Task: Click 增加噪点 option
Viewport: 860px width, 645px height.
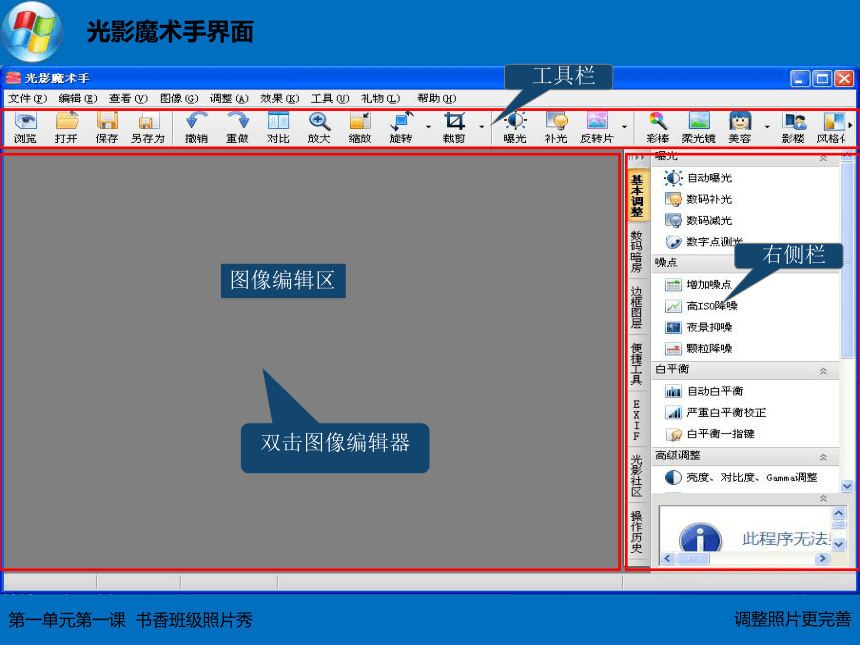Action: (698, 285)
